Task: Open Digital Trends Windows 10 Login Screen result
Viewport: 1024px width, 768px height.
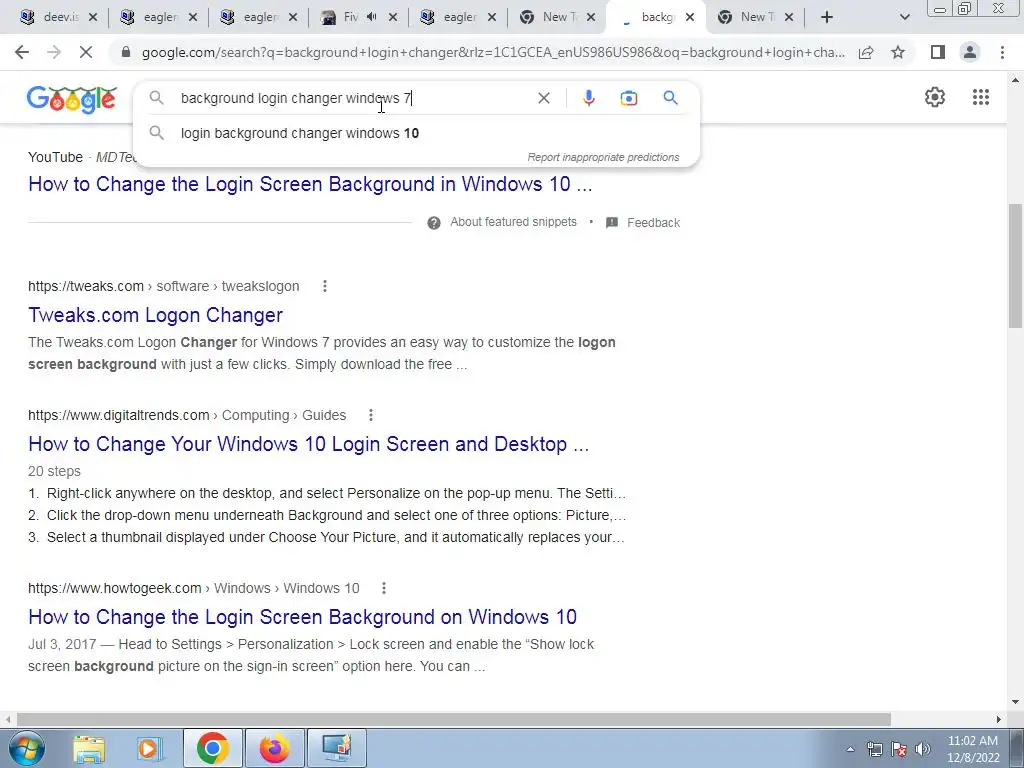Action: pyautogui.click(x=308, y=444)
